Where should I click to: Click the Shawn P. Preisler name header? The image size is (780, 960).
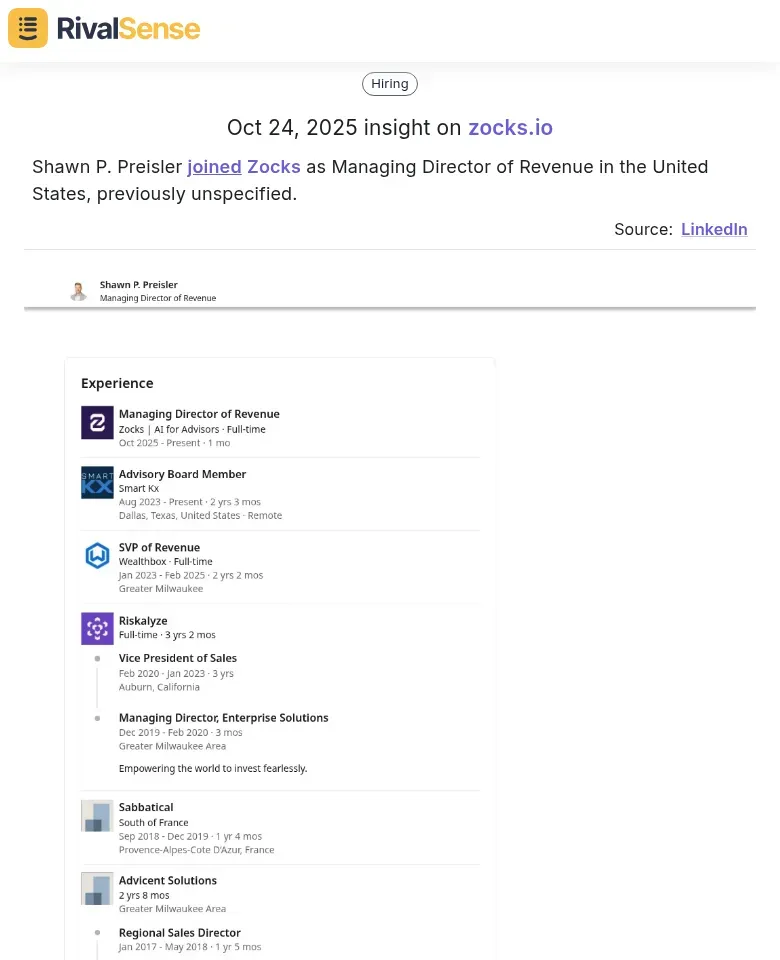pos(138,285)
